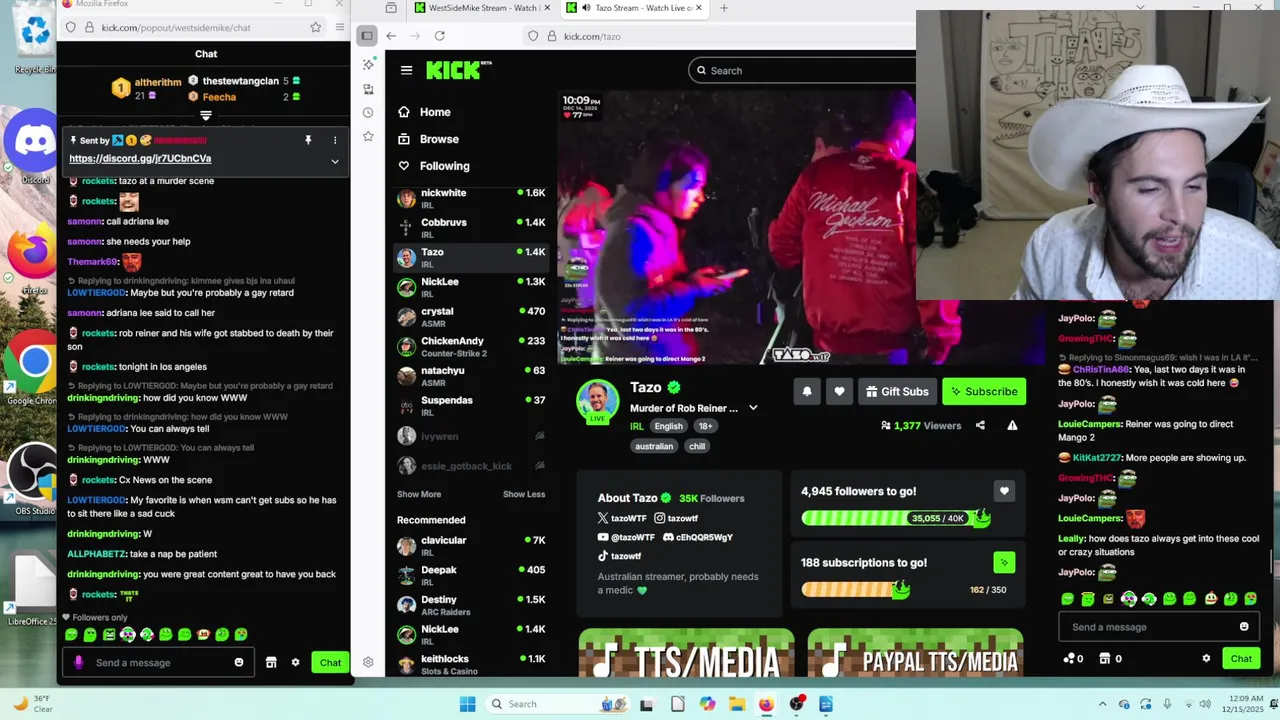The width and height of the screenshot is (1280, 720).
Task: Open Windows Start menu
Action: click(x=467, y=704)
